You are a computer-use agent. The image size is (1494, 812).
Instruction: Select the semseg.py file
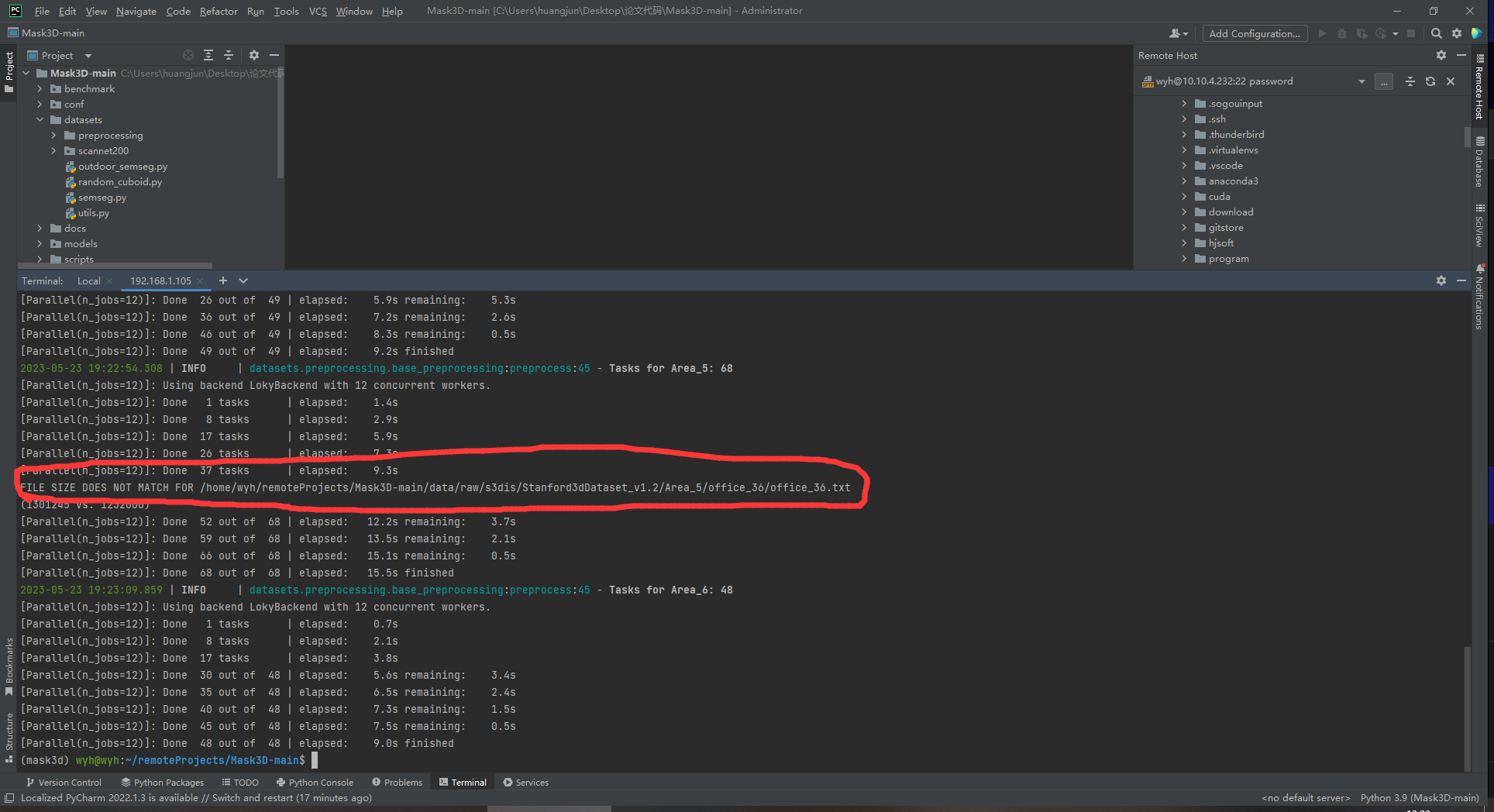(102, 197)
